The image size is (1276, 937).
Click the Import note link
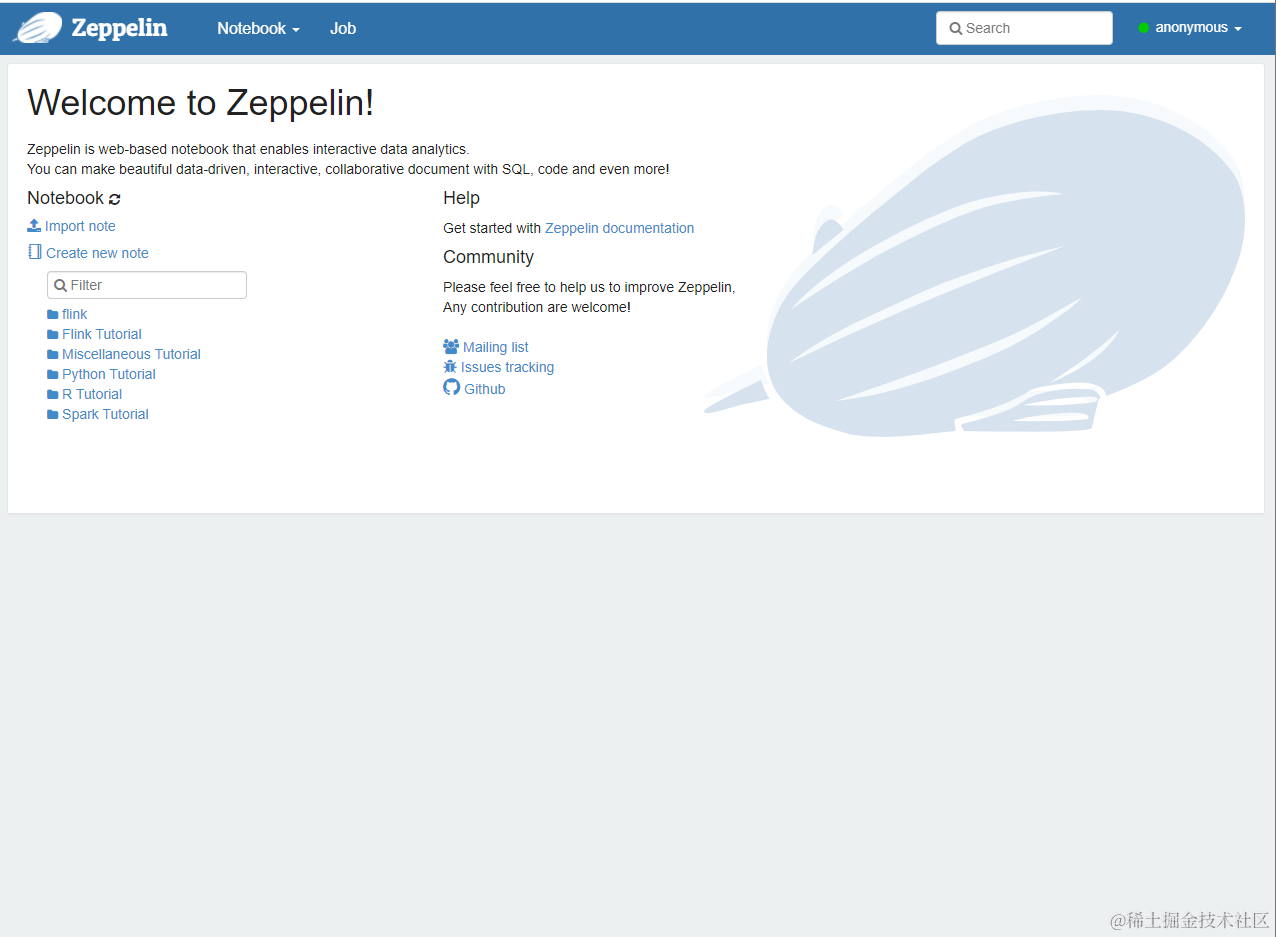[x=80, y=226]
